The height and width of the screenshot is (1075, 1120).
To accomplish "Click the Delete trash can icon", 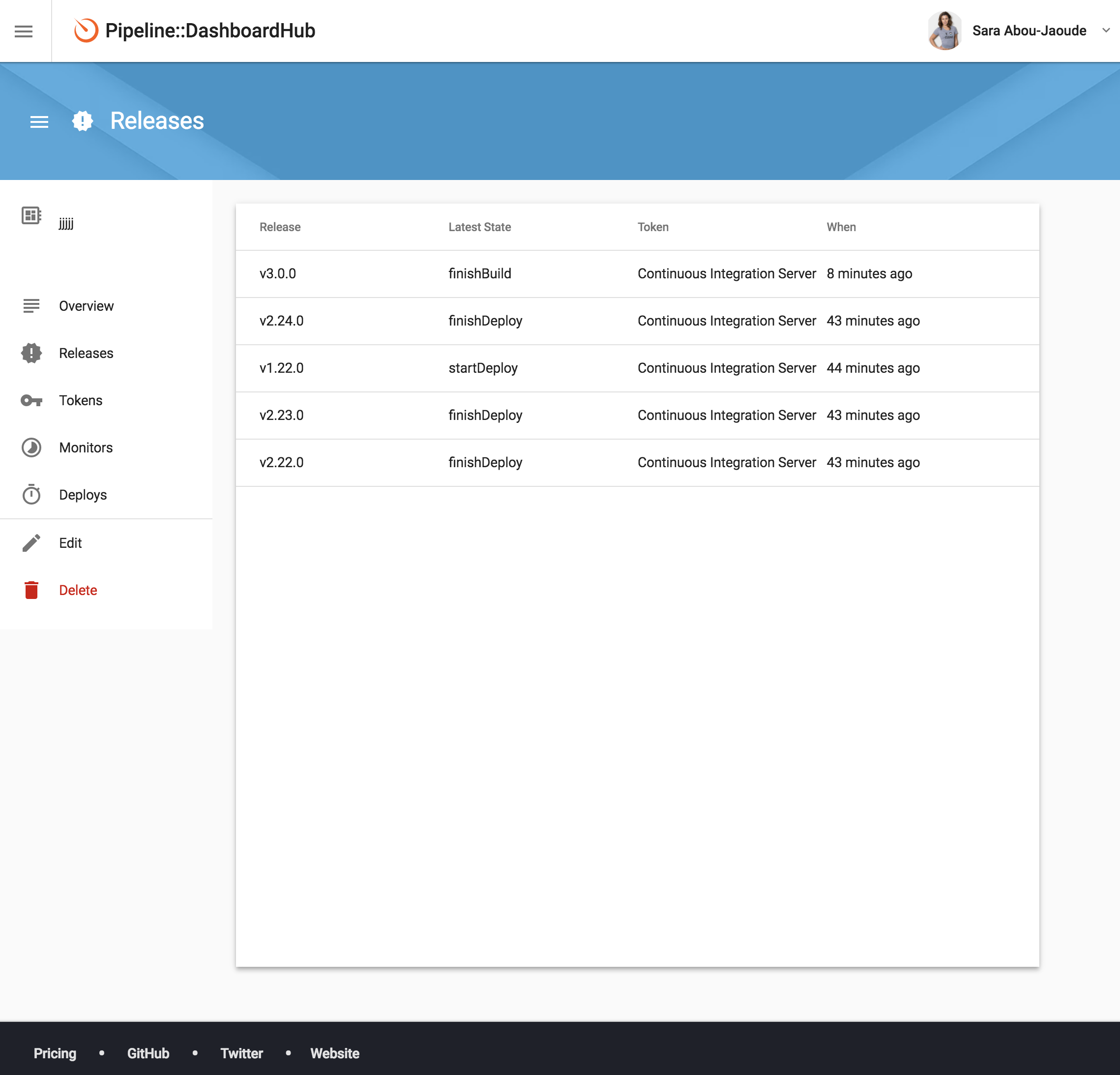I will pos(31,590).
